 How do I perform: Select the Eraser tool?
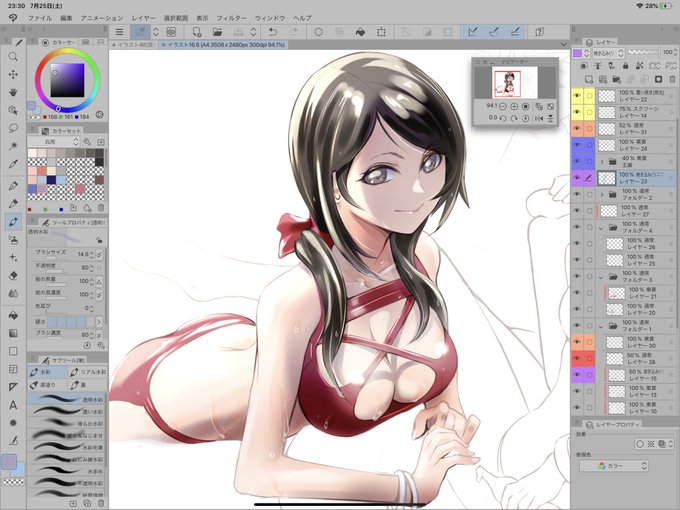click(13, 276)
